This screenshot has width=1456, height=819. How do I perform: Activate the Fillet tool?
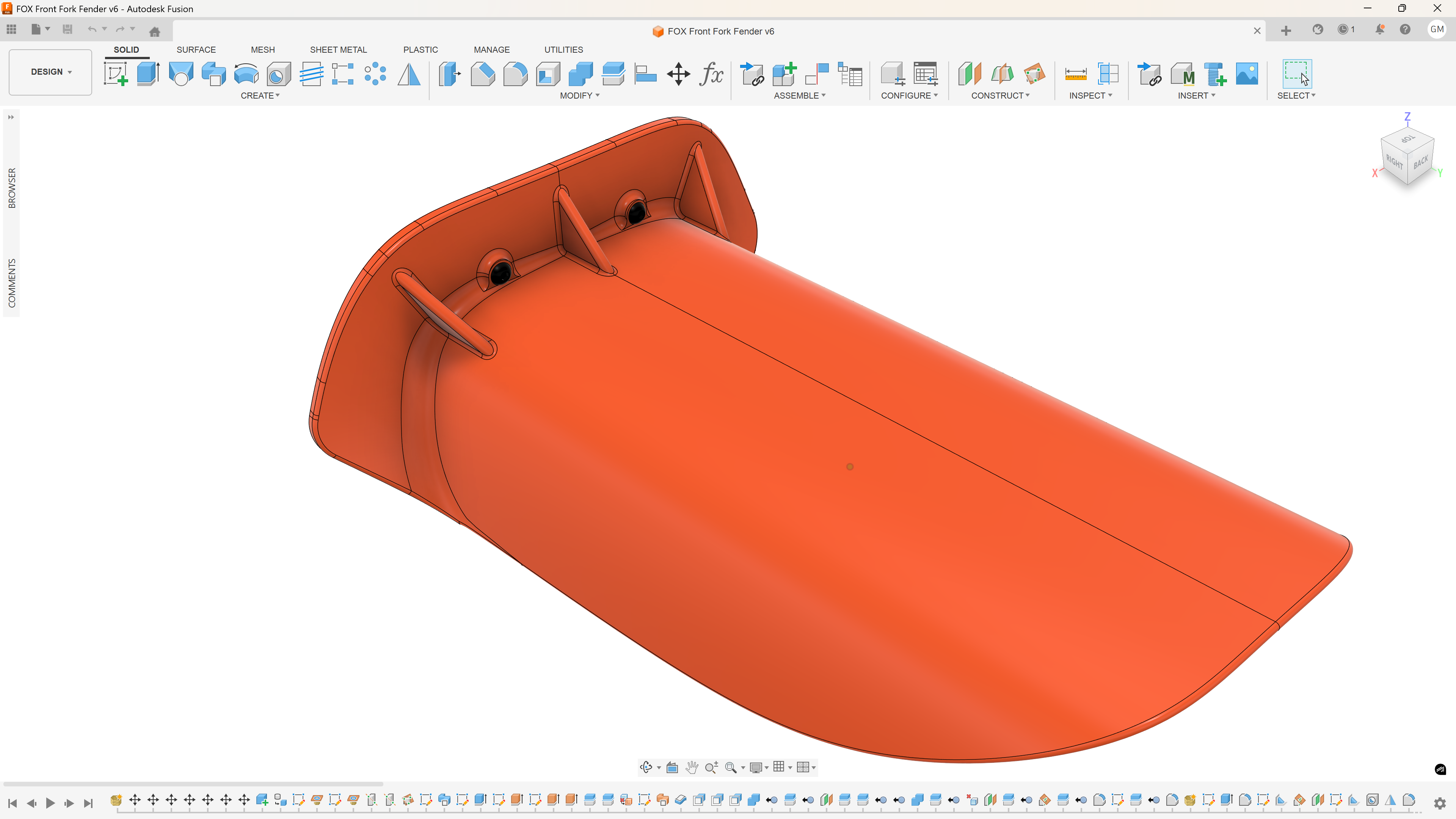[x=516, y=74]
